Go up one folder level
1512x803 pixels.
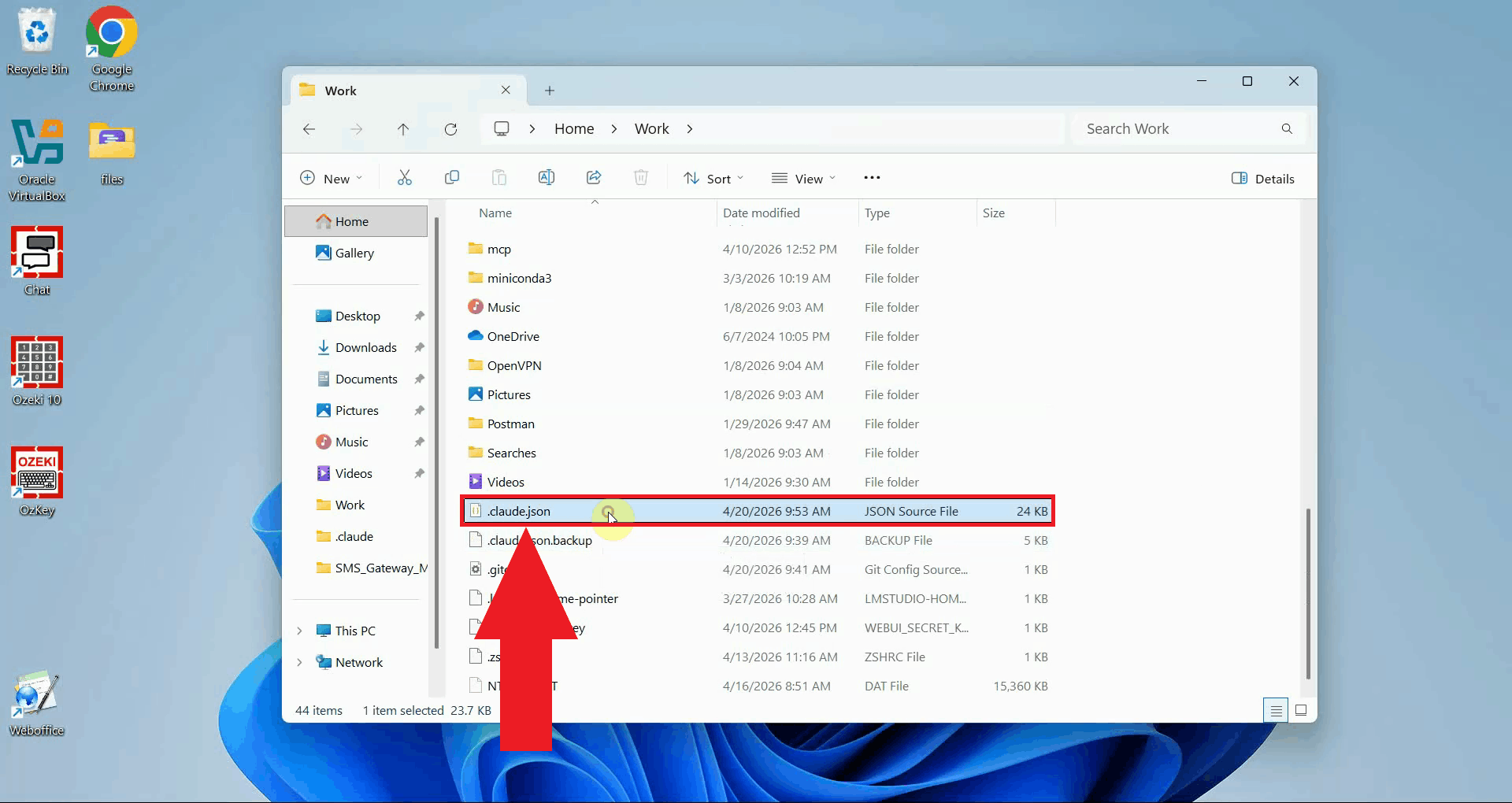coord(403,129)
